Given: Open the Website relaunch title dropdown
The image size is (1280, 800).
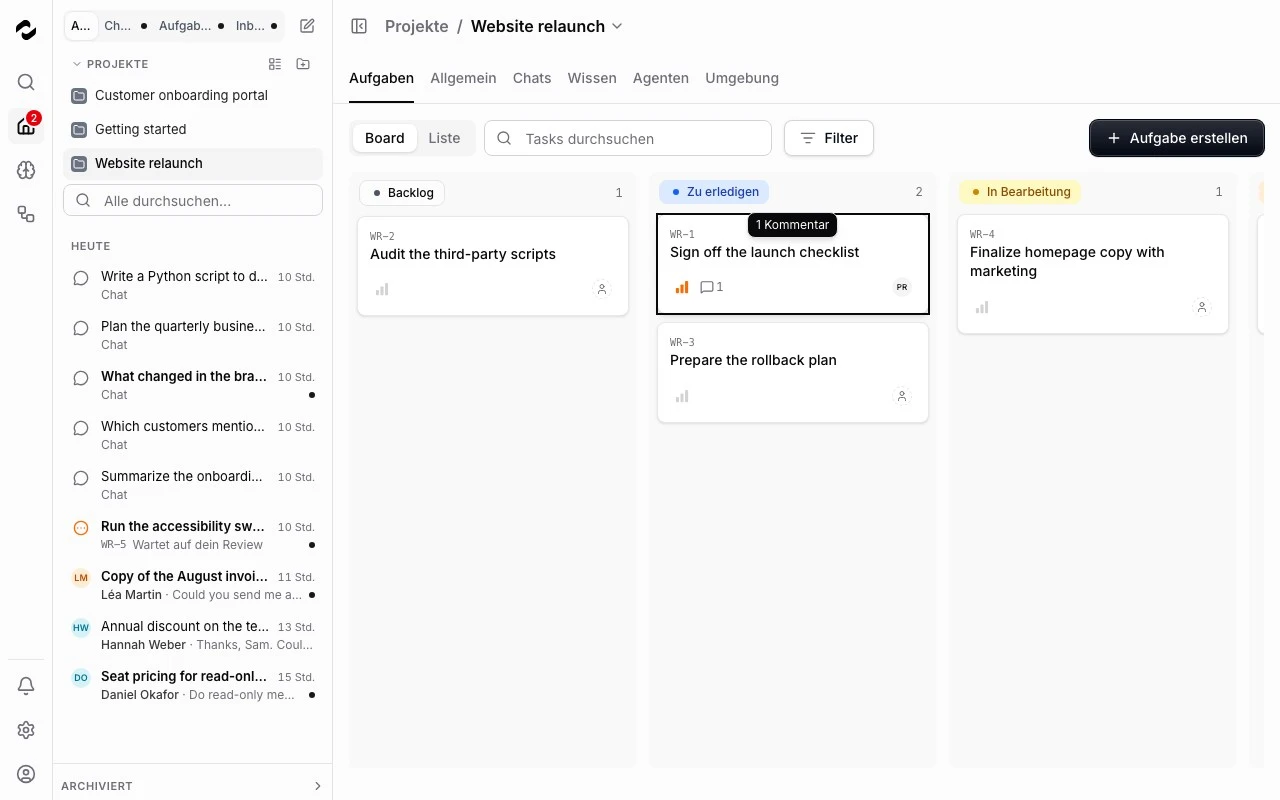Looking at the screenshot, I should pyautogui.click(x=617, y=26).
